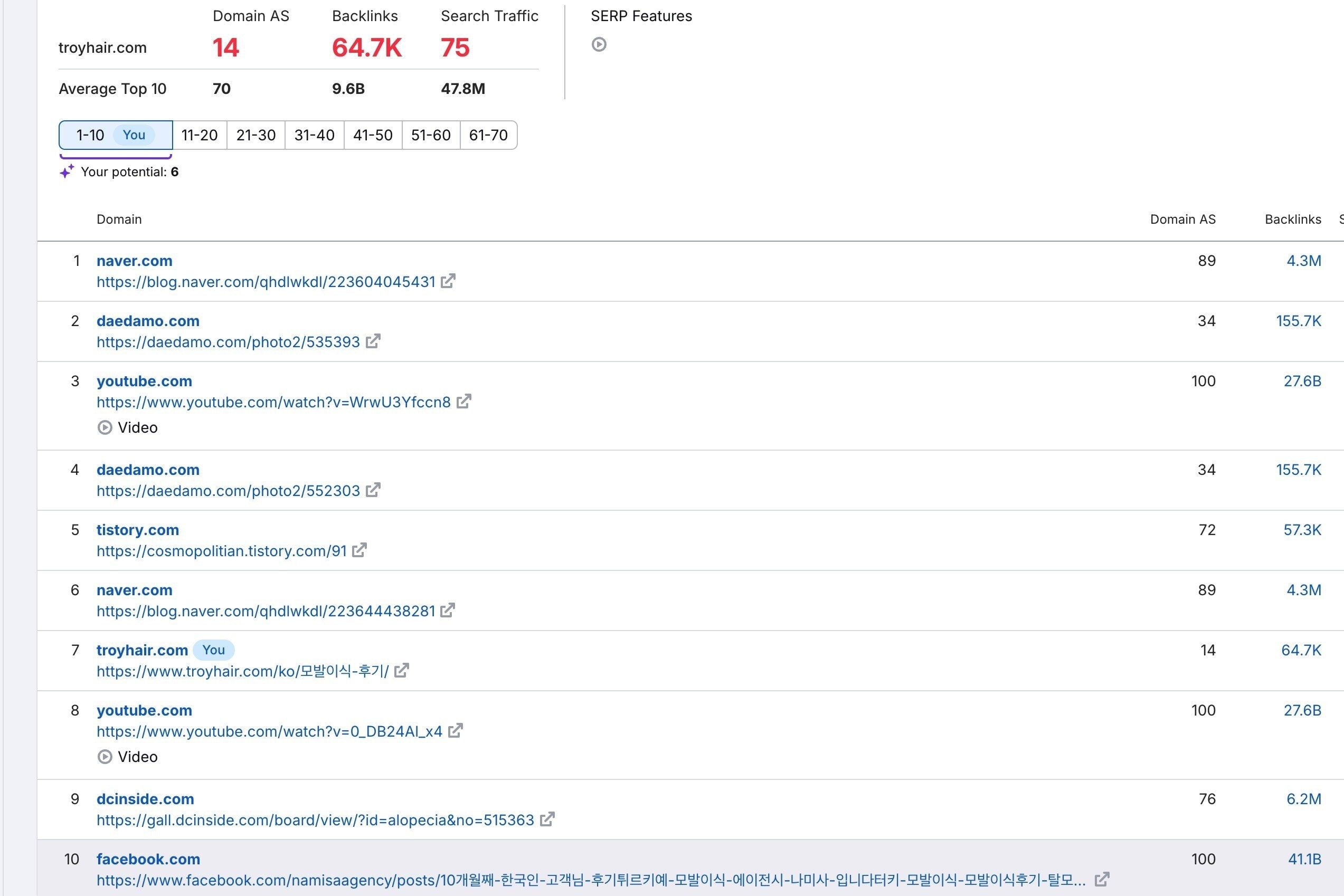Open the dcinside.com domain link
1344x896 pixels.
pos(145,799)
